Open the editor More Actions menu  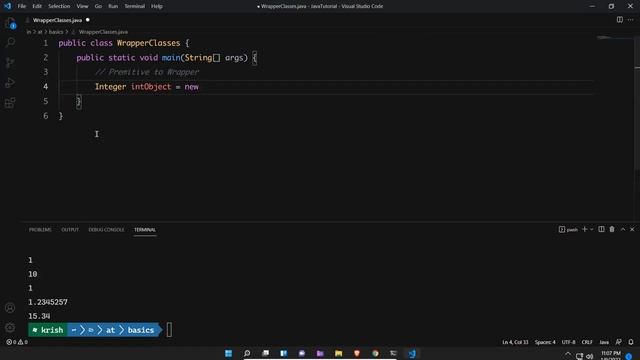click(x=631, y=20)
